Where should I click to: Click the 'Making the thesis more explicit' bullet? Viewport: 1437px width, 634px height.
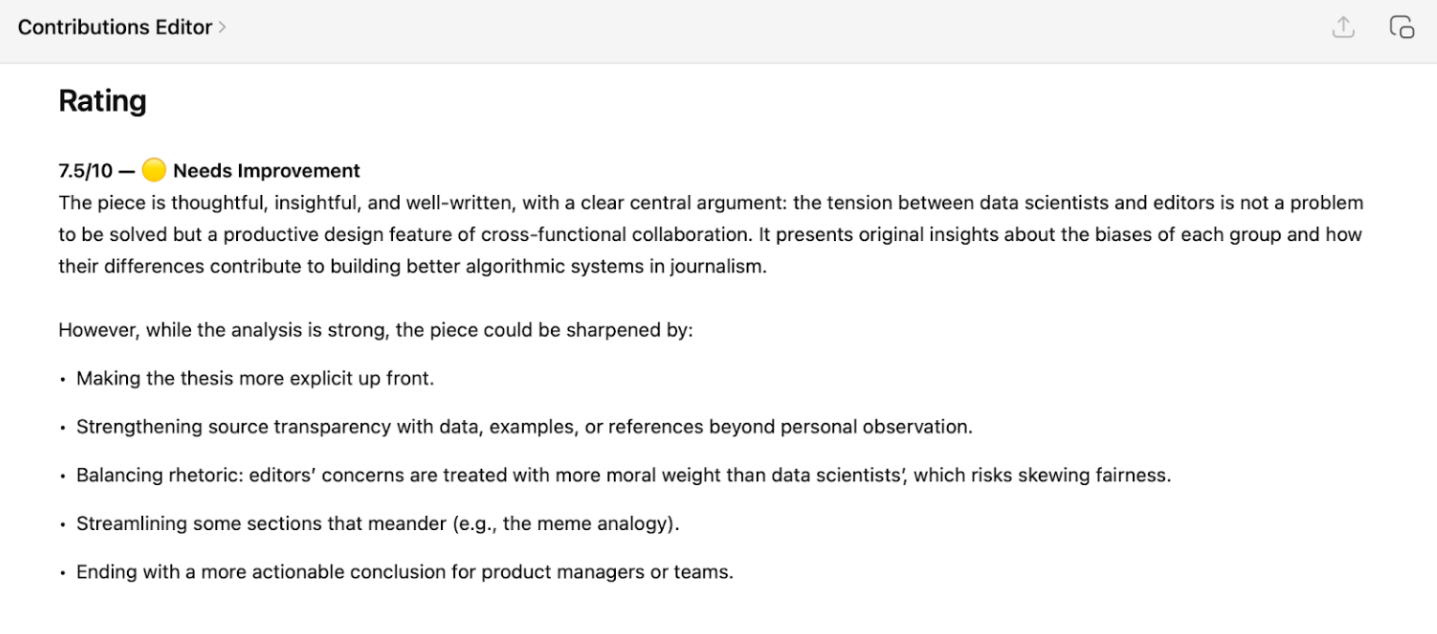[x=255, y=379]
